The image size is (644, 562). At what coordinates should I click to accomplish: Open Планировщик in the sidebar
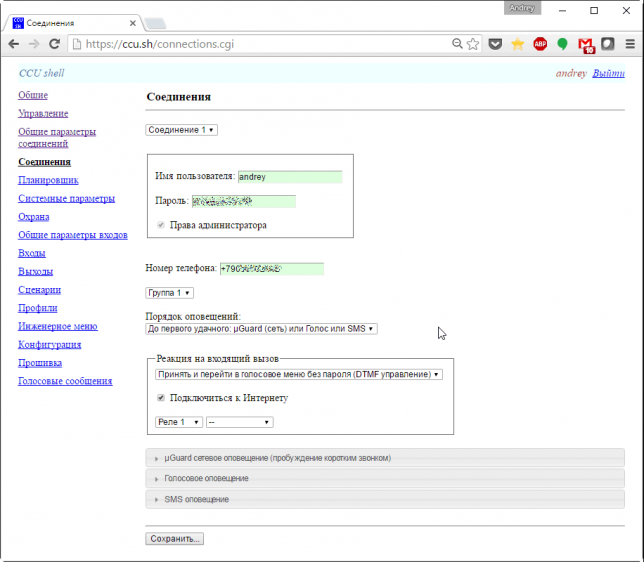coord(48,180)
